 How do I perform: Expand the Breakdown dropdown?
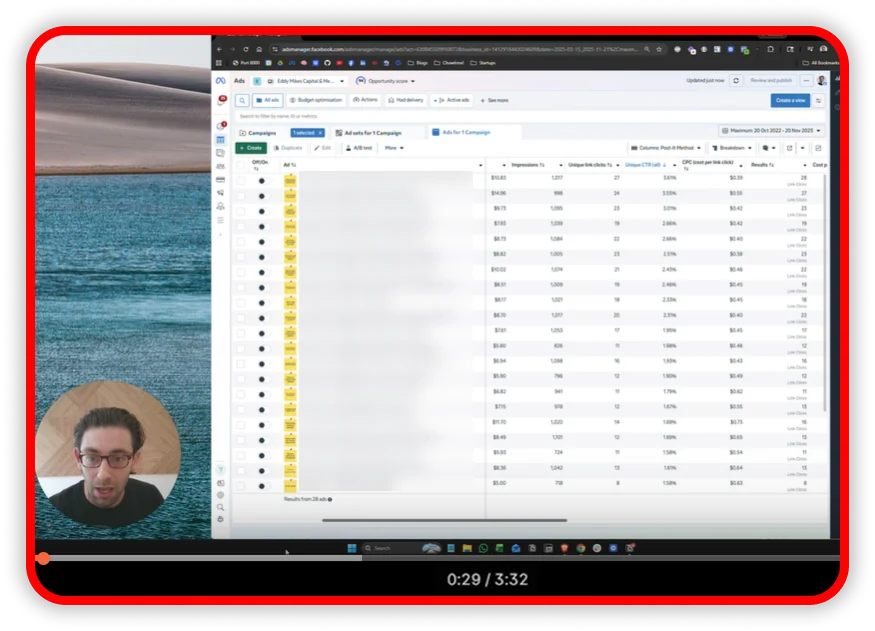click(x=734, y=147)
